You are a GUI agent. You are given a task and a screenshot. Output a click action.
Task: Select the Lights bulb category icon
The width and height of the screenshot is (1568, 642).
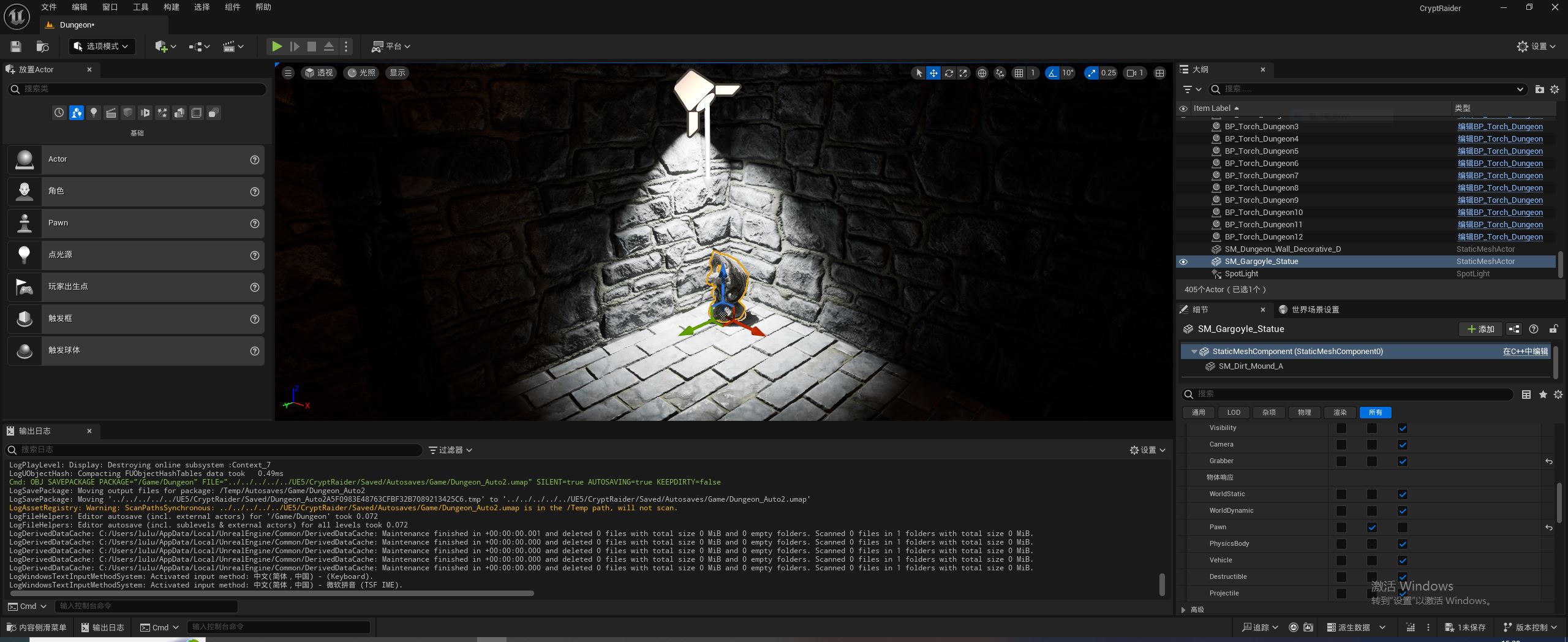94,113
